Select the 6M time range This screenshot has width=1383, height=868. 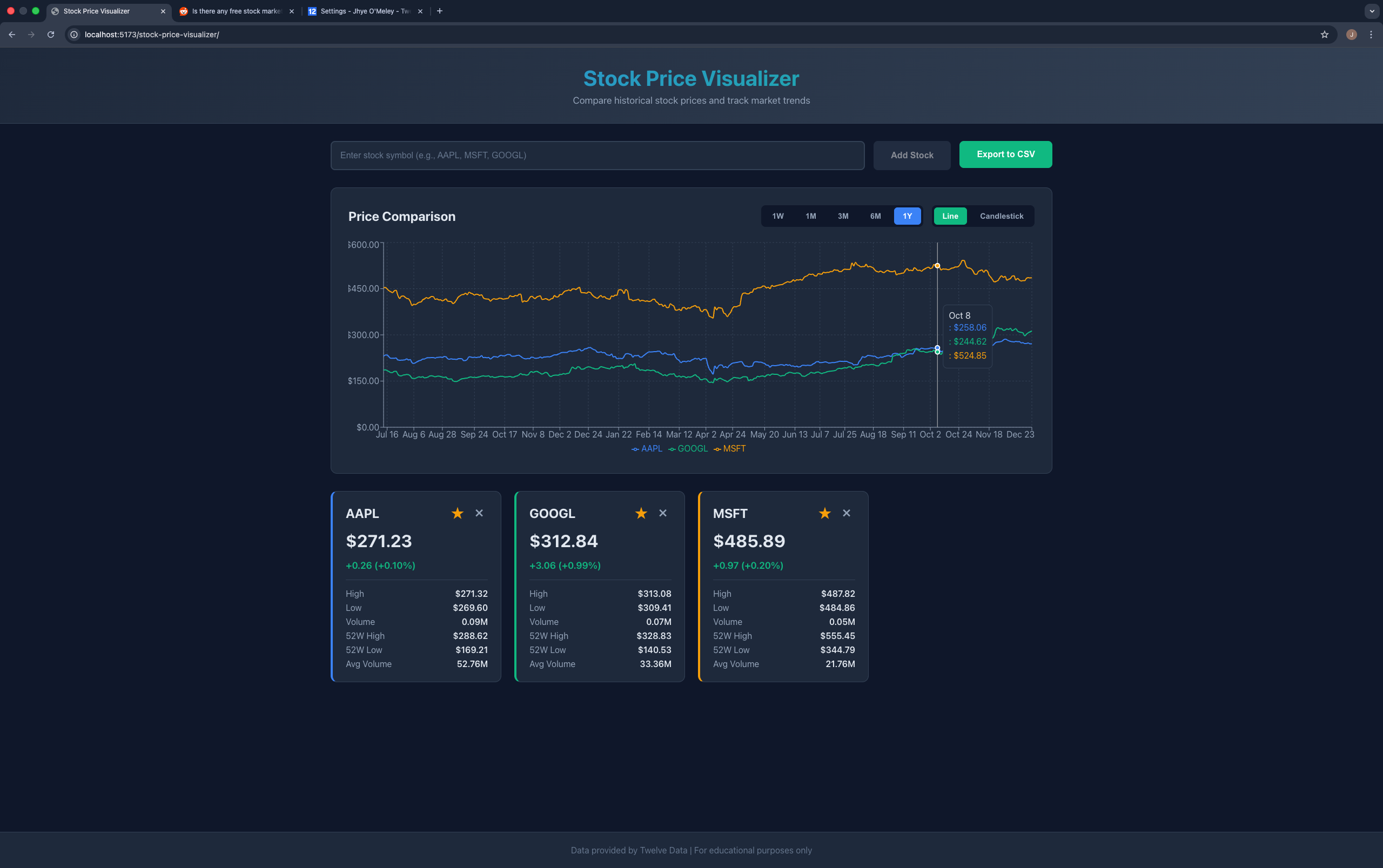(875, 216)
